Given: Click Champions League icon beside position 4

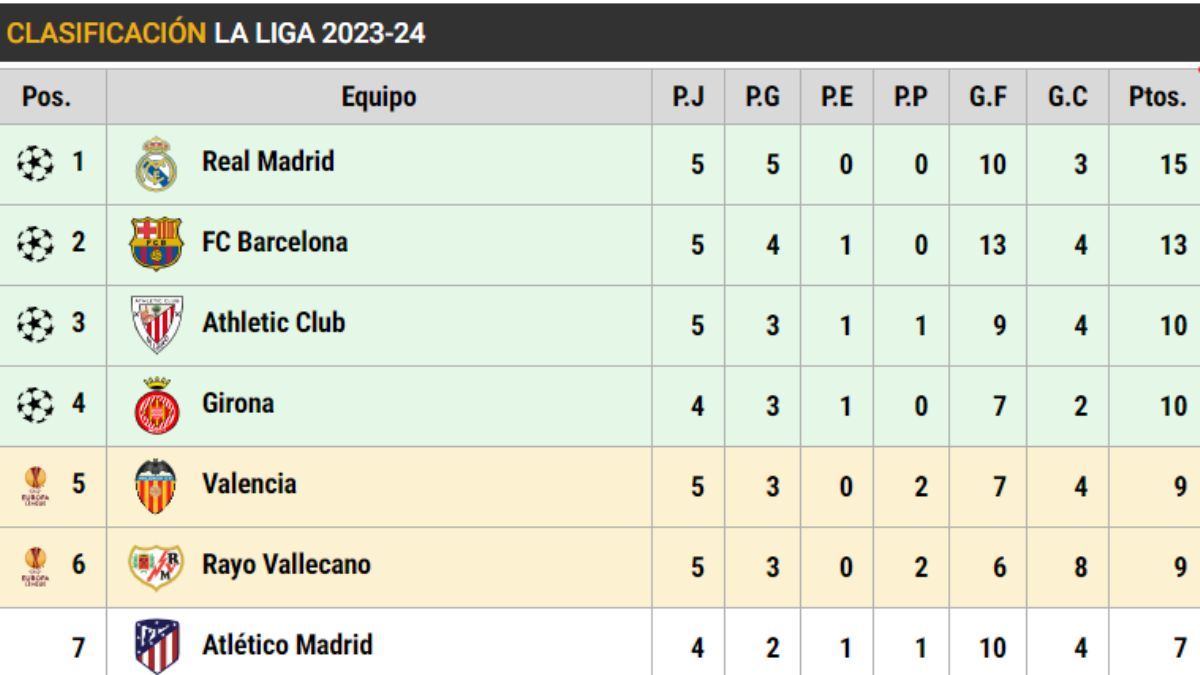Looking at the screenshot, I should (x=35, y=404).
